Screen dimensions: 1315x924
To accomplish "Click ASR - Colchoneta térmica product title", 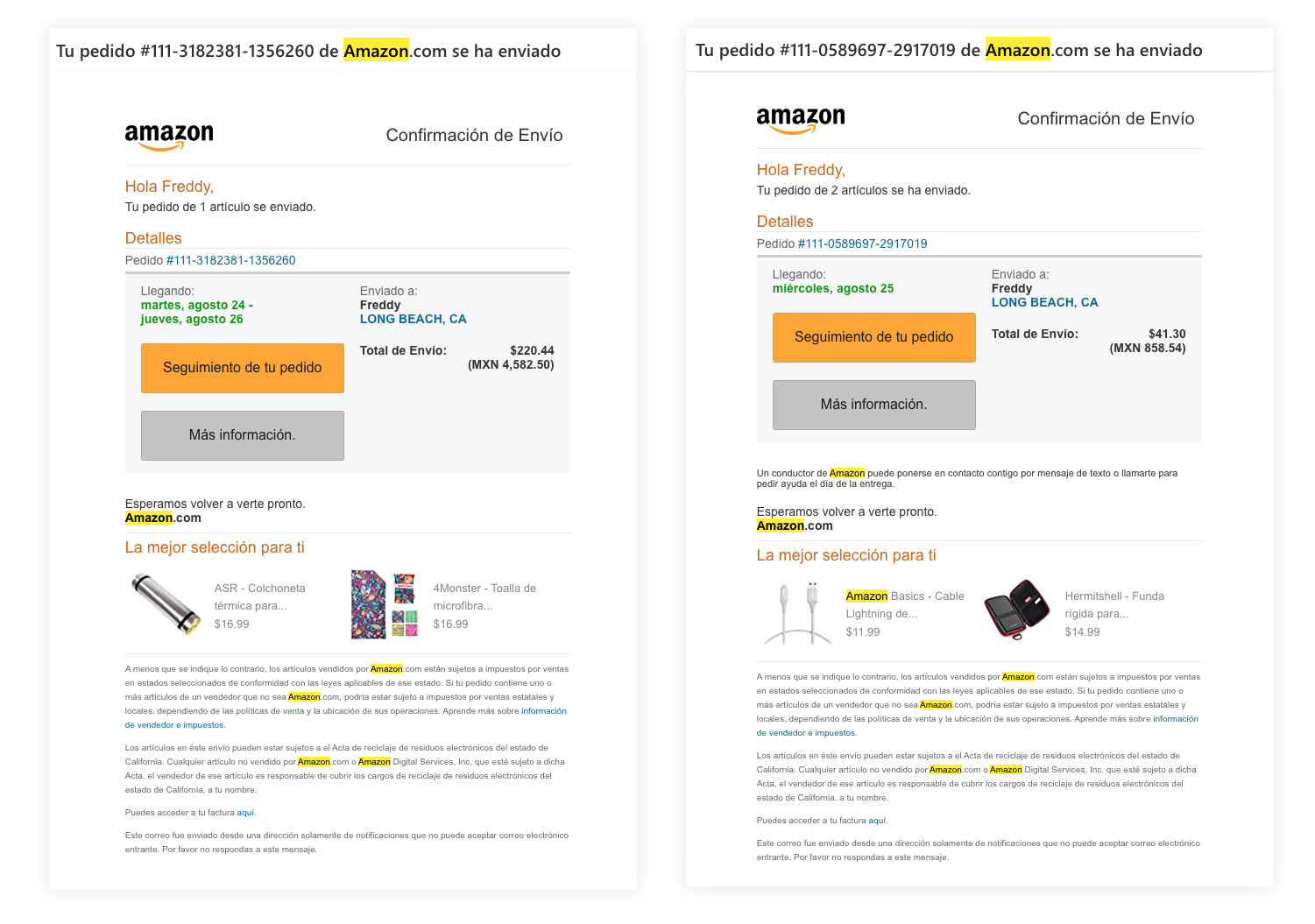I will (x=259, y=596).
